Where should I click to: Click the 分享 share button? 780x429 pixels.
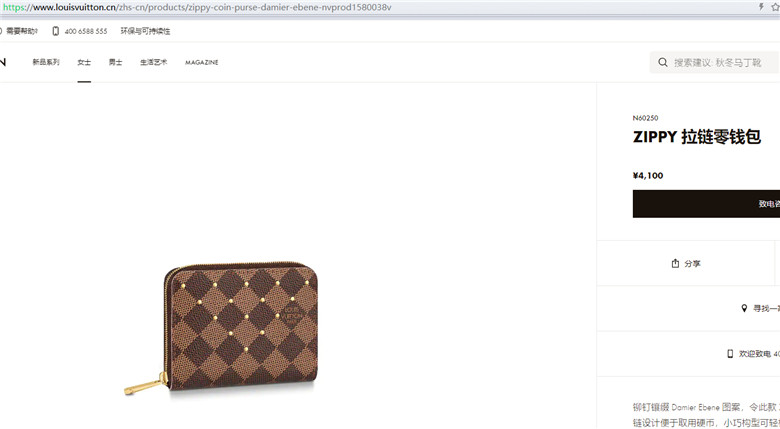(x=686, y=263)
